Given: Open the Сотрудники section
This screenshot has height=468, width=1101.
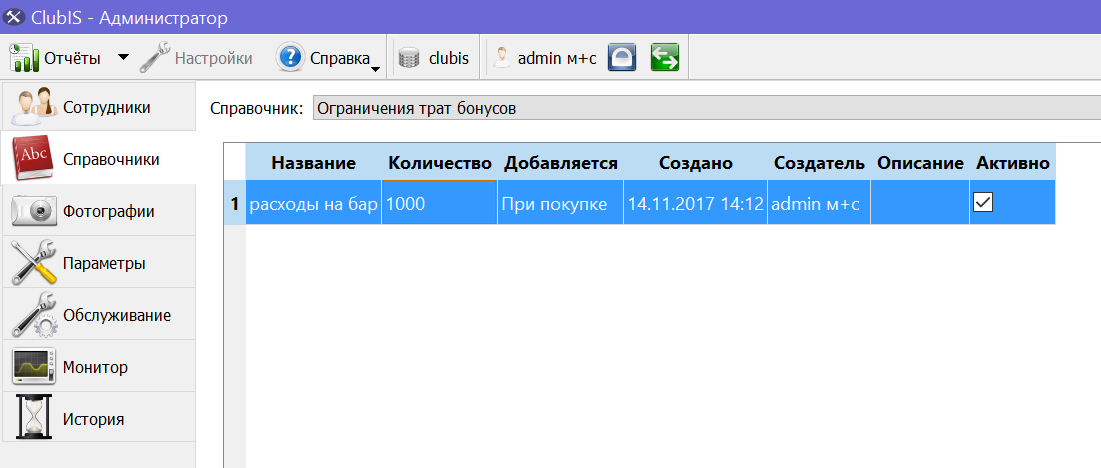Looking at the screenshot, I should (98, 107).
